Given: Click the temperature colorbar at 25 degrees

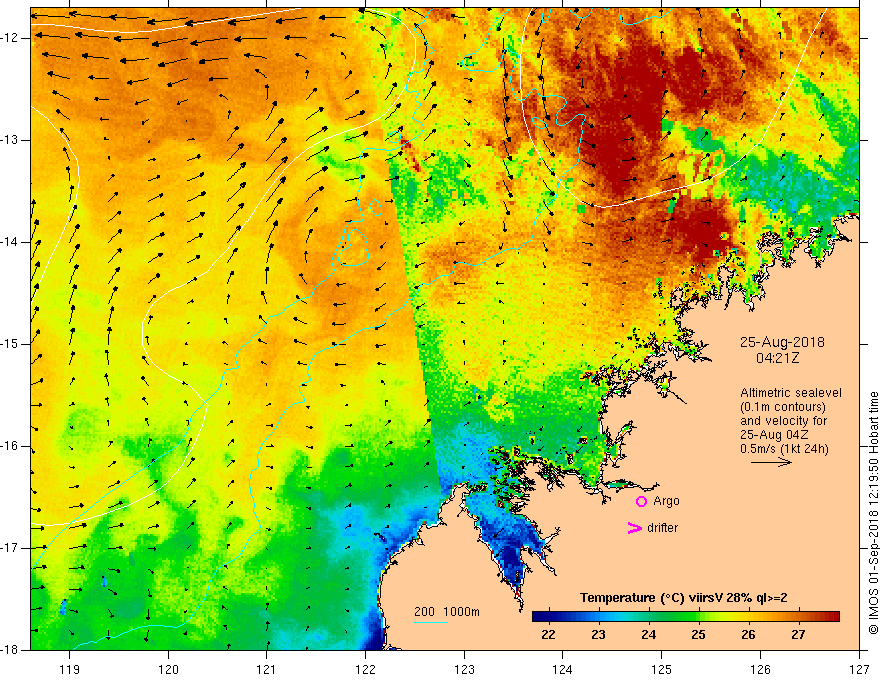Looking at the screenshot, I should 698,617.
